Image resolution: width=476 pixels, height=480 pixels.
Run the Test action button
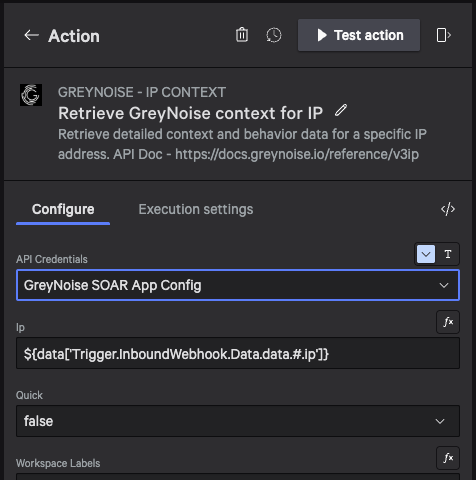pos(359,35)
